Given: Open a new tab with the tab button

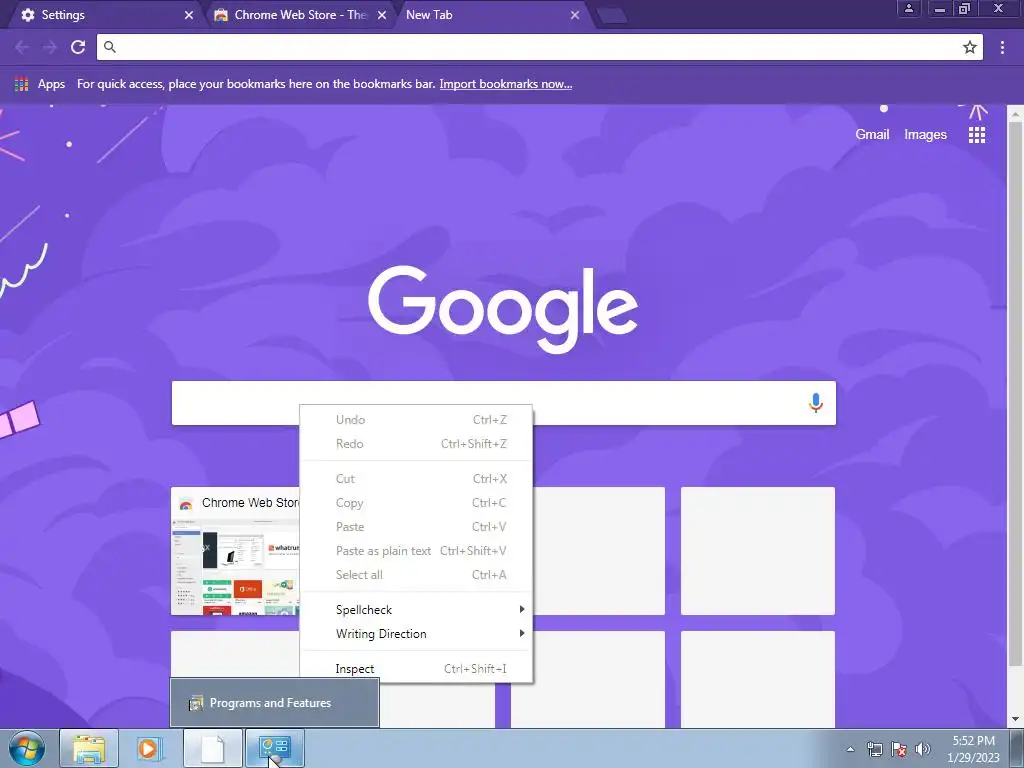Looking at the screenshot, I should 612,16.
